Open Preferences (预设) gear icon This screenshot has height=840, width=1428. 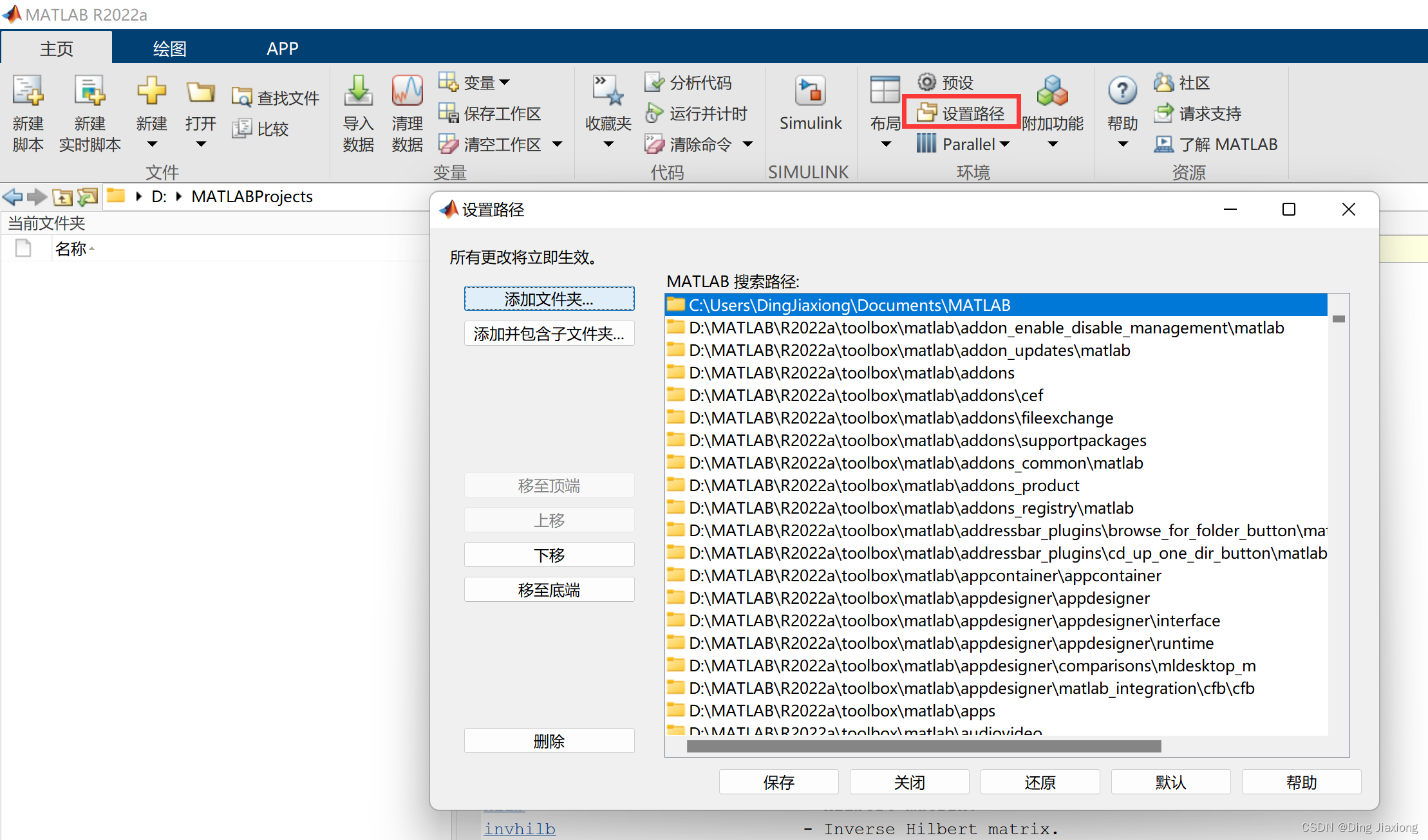point(927,82)
